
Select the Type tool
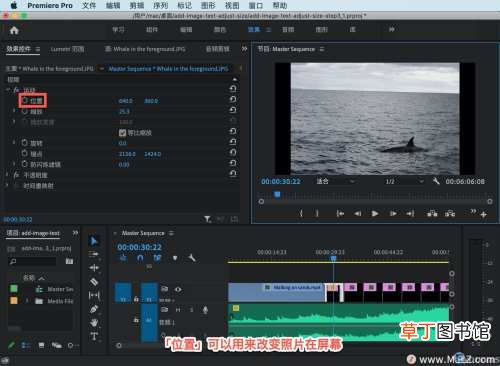[x=94, y=336]
